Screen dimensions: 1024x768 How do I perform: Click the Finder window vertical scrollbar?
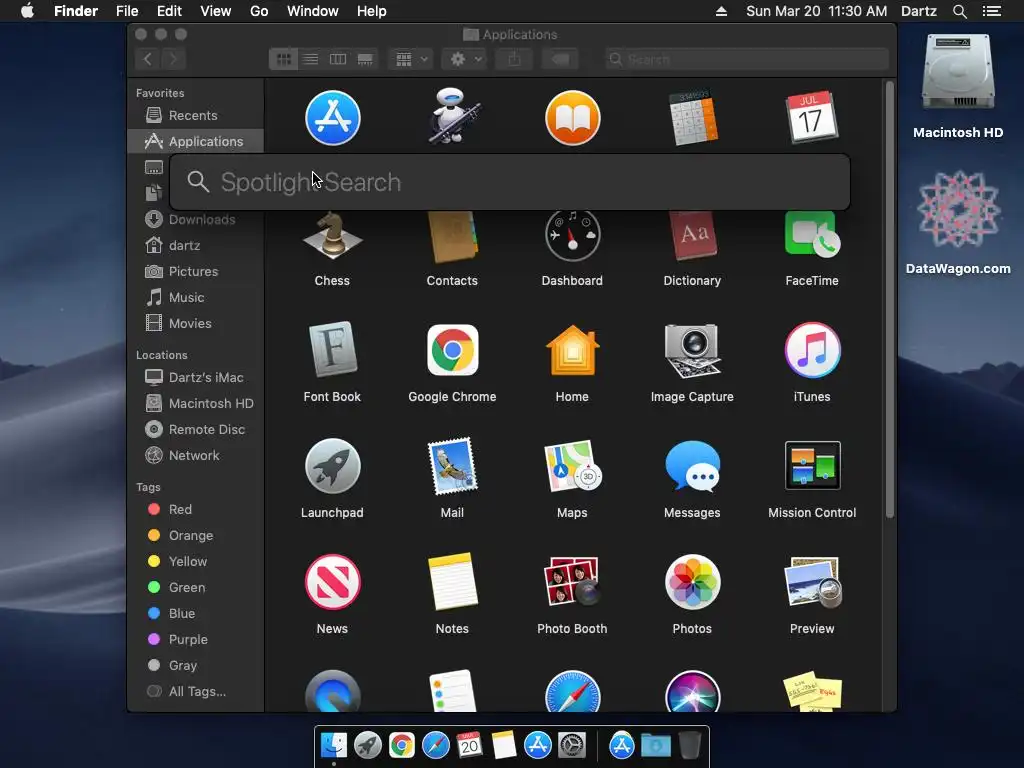889,300
